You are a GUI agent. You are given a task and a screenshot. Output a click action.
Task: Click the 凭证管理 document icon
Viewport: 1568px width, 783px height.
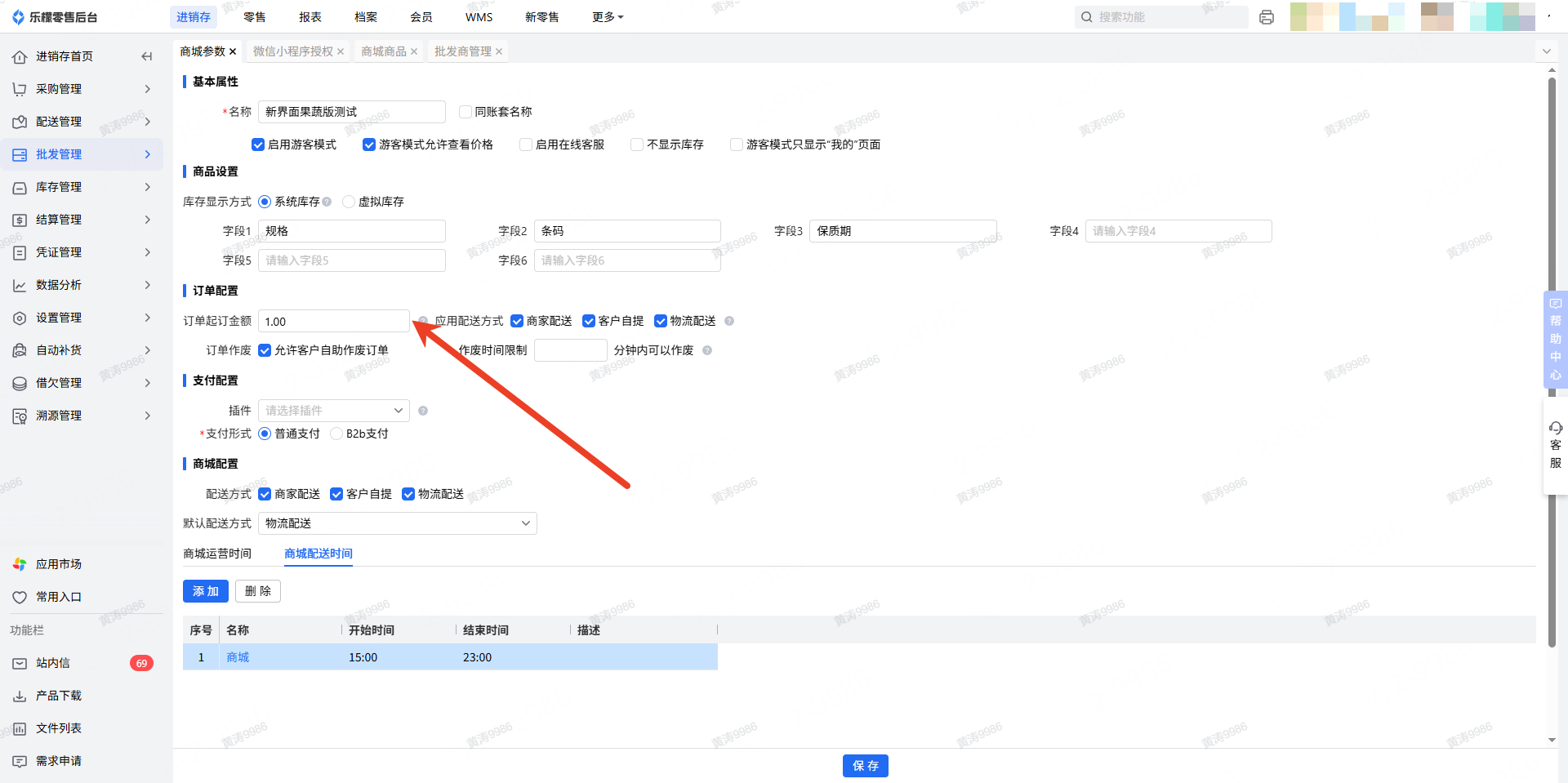coord(20,252)
